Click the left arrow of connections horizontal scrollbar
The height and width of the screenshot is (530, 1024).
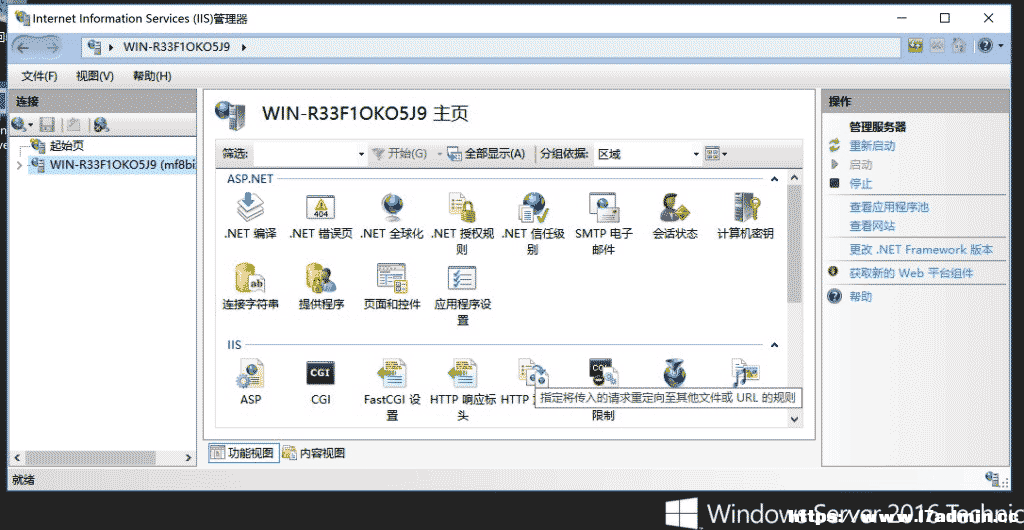click(x=17, y=458)
